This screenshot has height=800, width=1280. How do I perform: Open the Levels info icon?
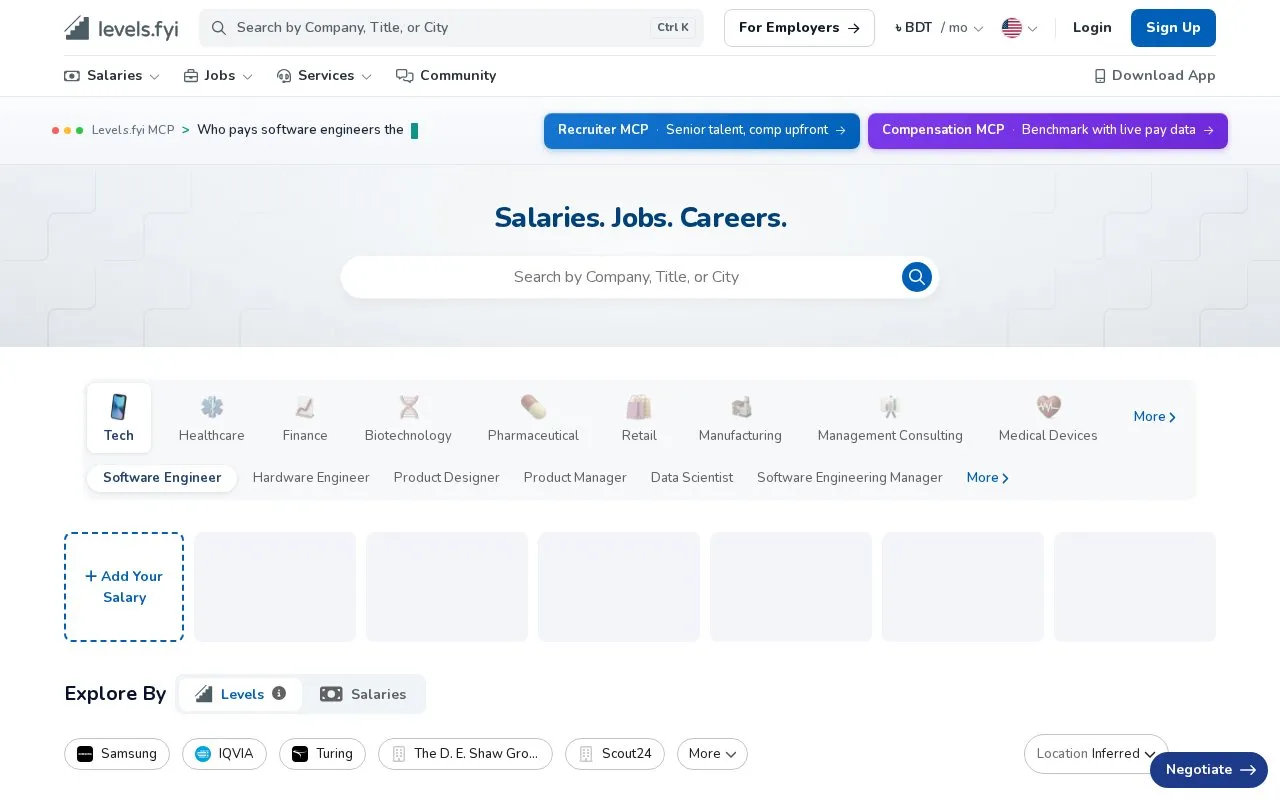click(x=279, y=693)
